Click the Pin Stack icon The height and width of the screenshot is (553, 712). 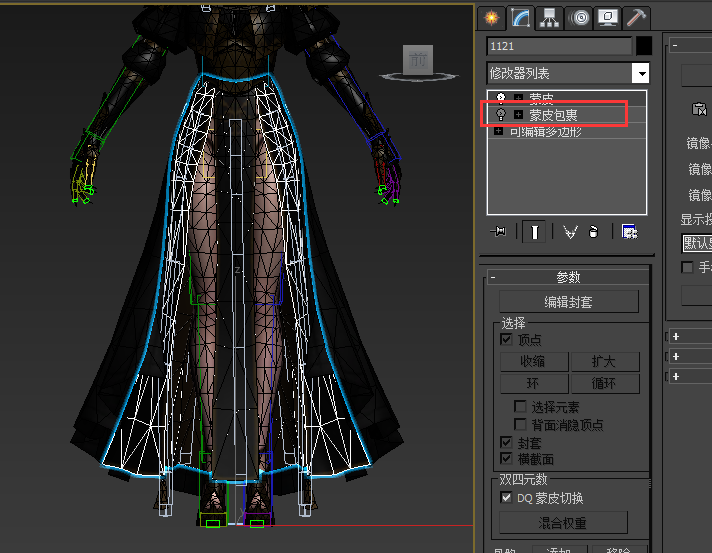pyautogui.click(x=499, y=232)
